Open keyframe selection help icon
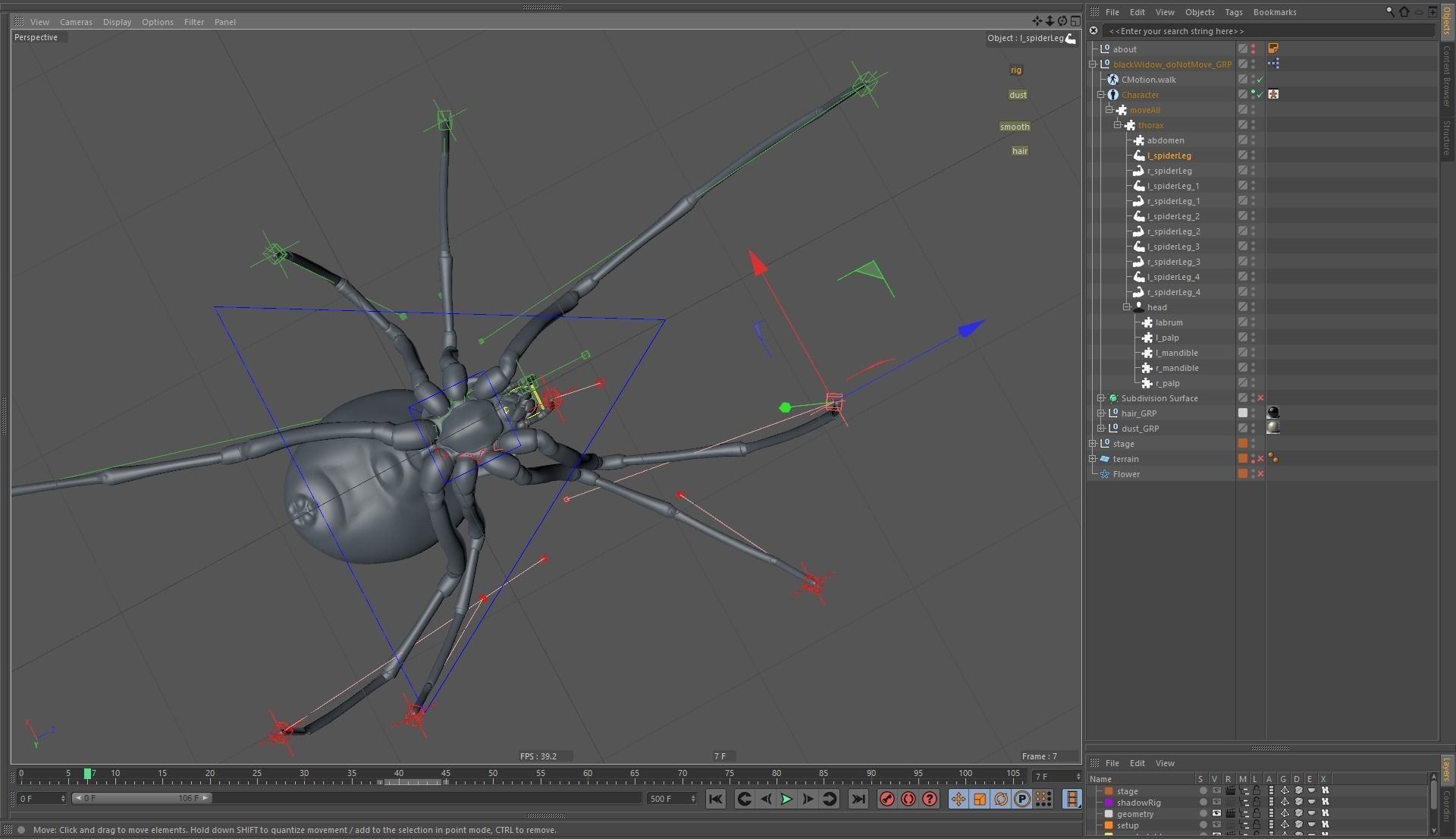The height and width of the screenshot is (839, 1456). point(930,799)
